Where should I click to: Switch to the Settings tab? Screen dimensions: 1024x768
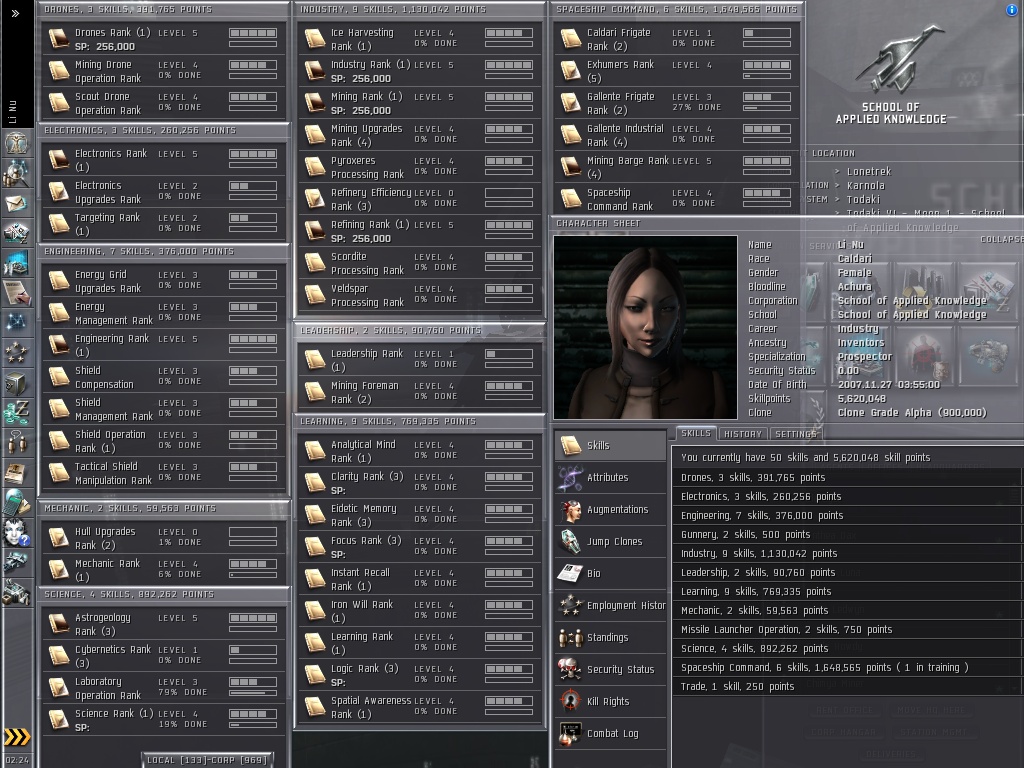pyautogui.click(x=795, y=434)
